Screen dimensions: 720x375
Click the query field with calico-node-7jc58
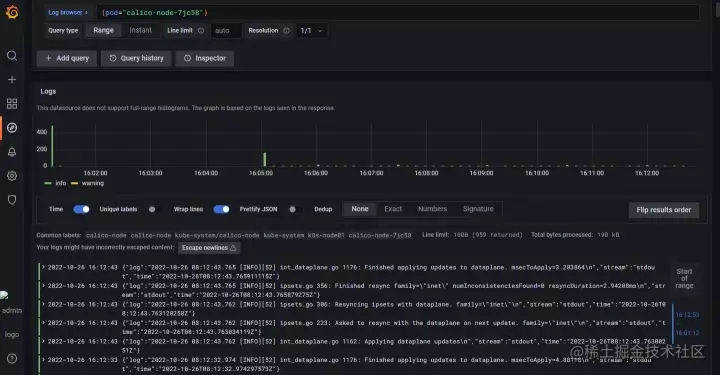[397, 12]
